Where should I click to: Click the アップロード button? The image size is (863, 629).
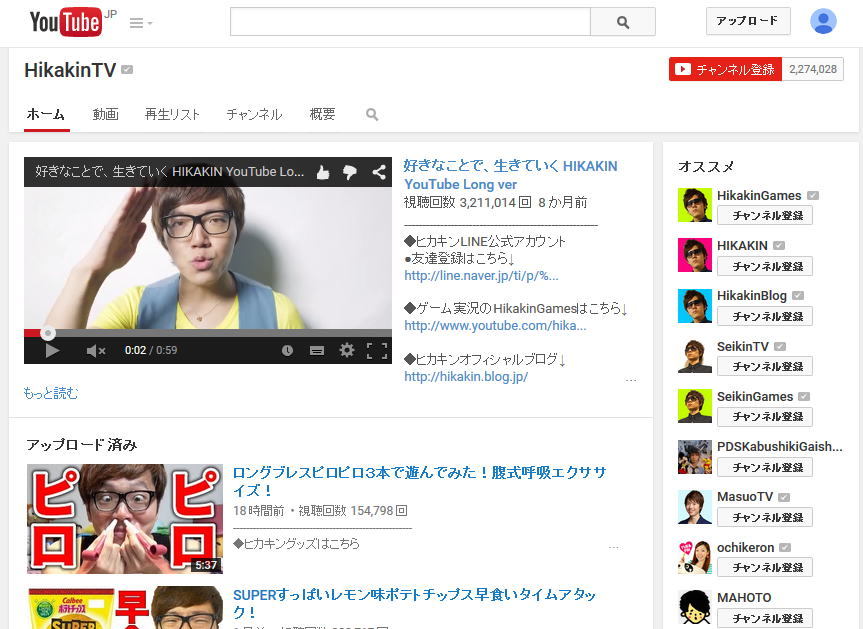tap(747, 21)
